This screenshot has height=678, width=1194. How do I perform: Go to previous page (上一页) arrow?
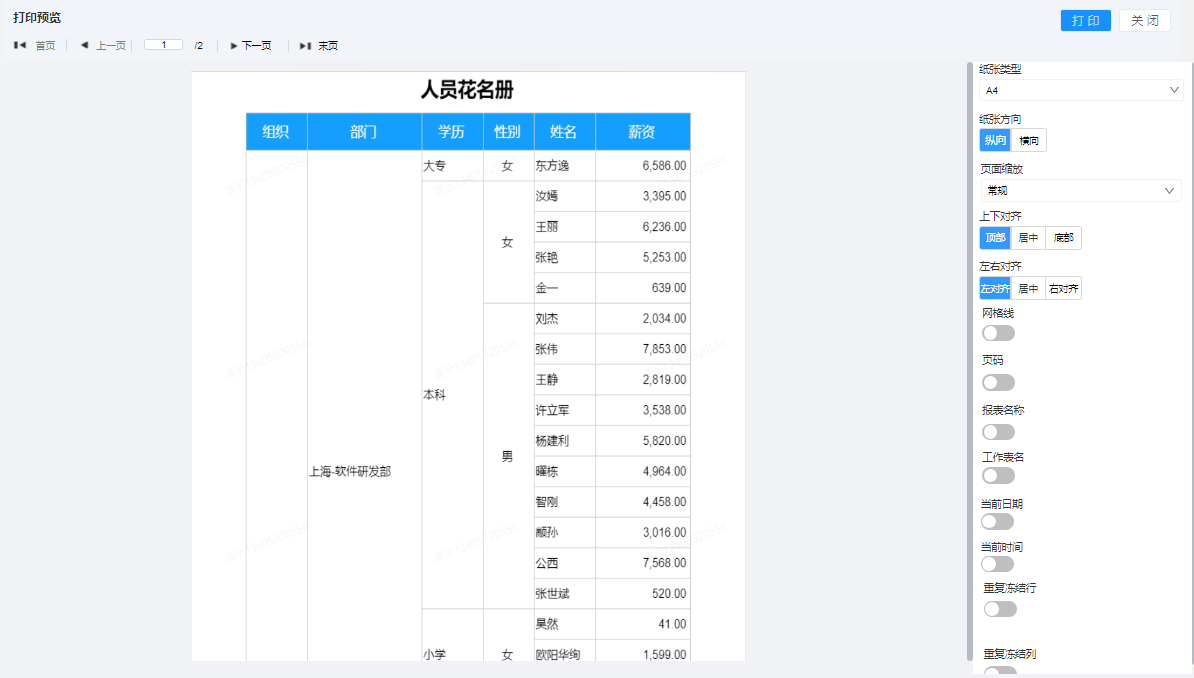(x=85, y=45)
